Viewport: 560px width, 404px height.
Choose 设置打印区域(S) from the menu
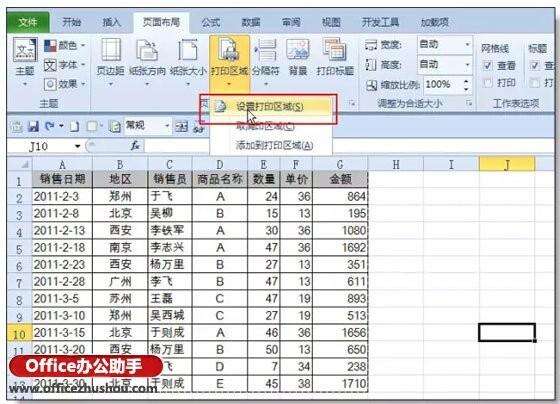[x=271, y=106]
